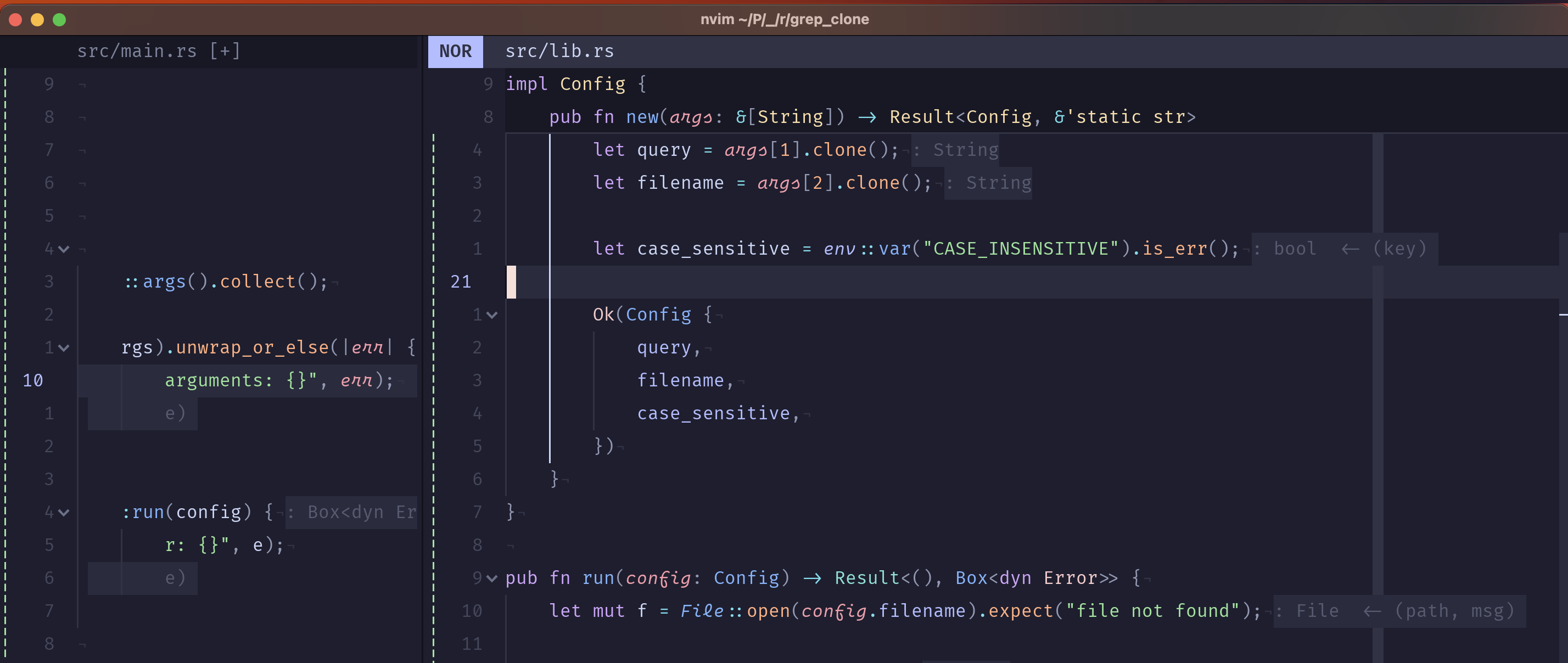1568x663 pixels.
Task: Click the yellow minimize window button
Action: pos(37,19)
